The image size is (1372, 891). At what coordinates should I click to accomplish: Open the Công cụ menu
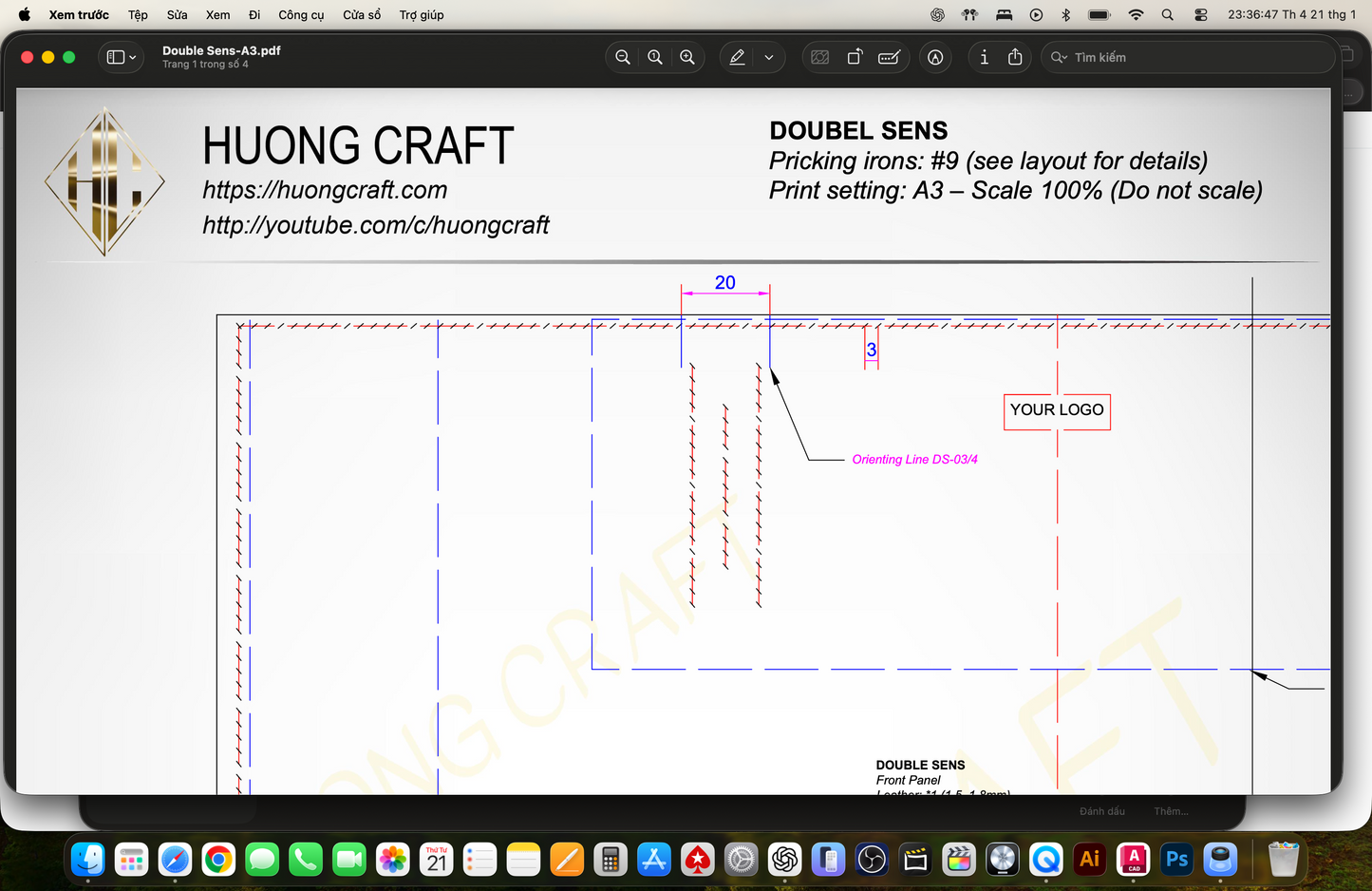(x=301, y=14)
